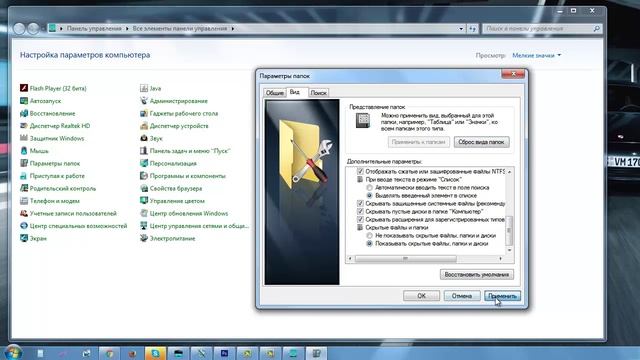Click the Электропитание link text
Screen dimensions: 640x360
[172, 238]
